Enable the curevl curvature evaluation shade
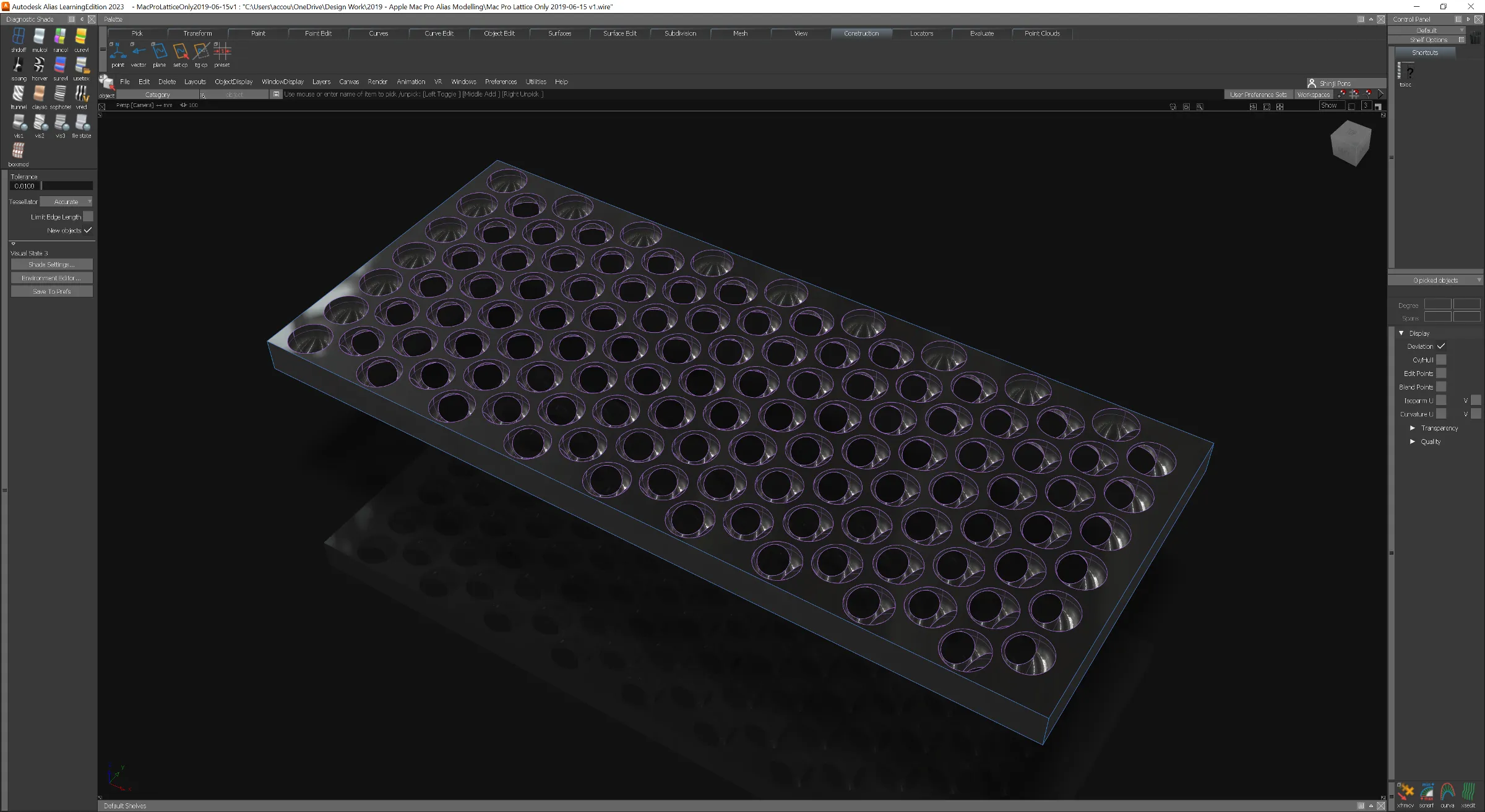1485x812 pixels. 81,36
